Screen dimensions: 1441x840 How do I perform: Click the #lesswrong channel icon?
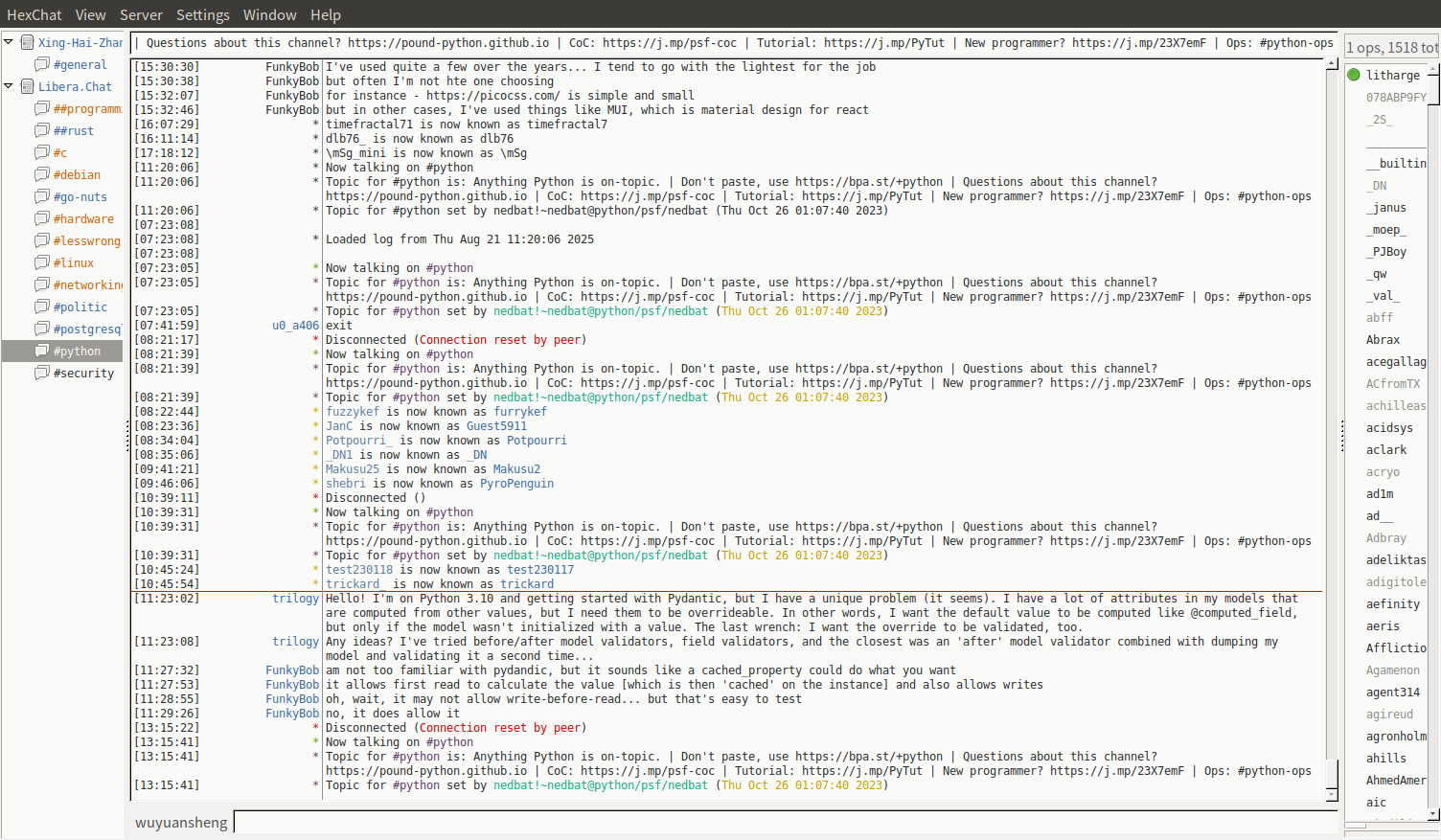(x=42, y=240)
